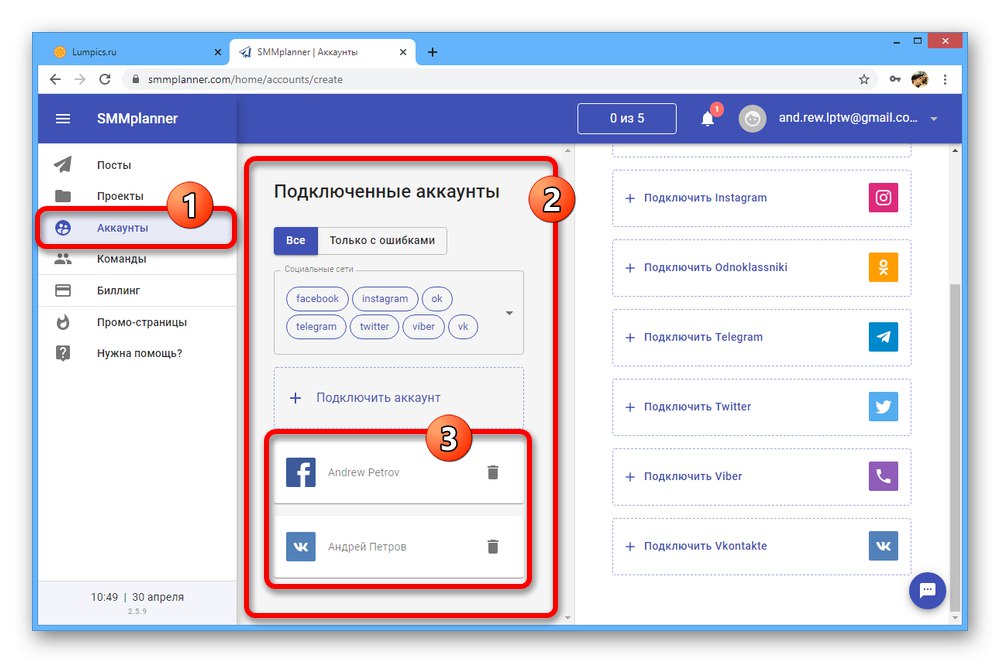Switch filter to 'Только с ошибками'
The height and width of the screenshot is (663, 1000).
tap(382, 240)
